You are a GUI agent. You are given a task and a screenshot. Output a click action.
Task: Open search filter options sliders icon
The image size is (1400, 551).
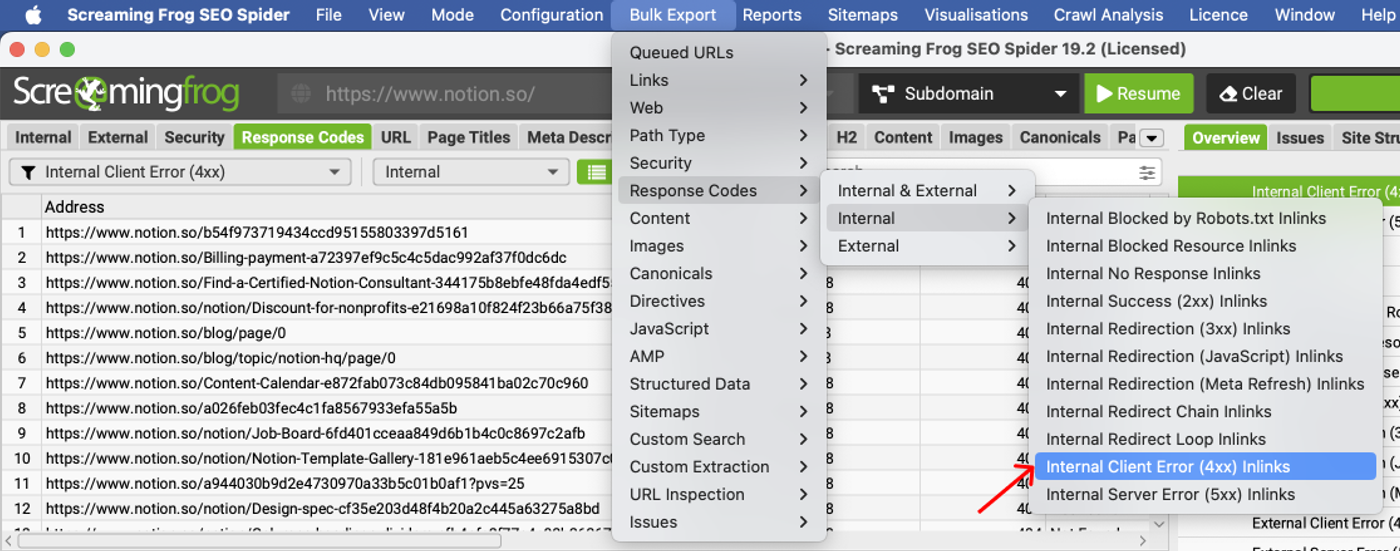1147,173
